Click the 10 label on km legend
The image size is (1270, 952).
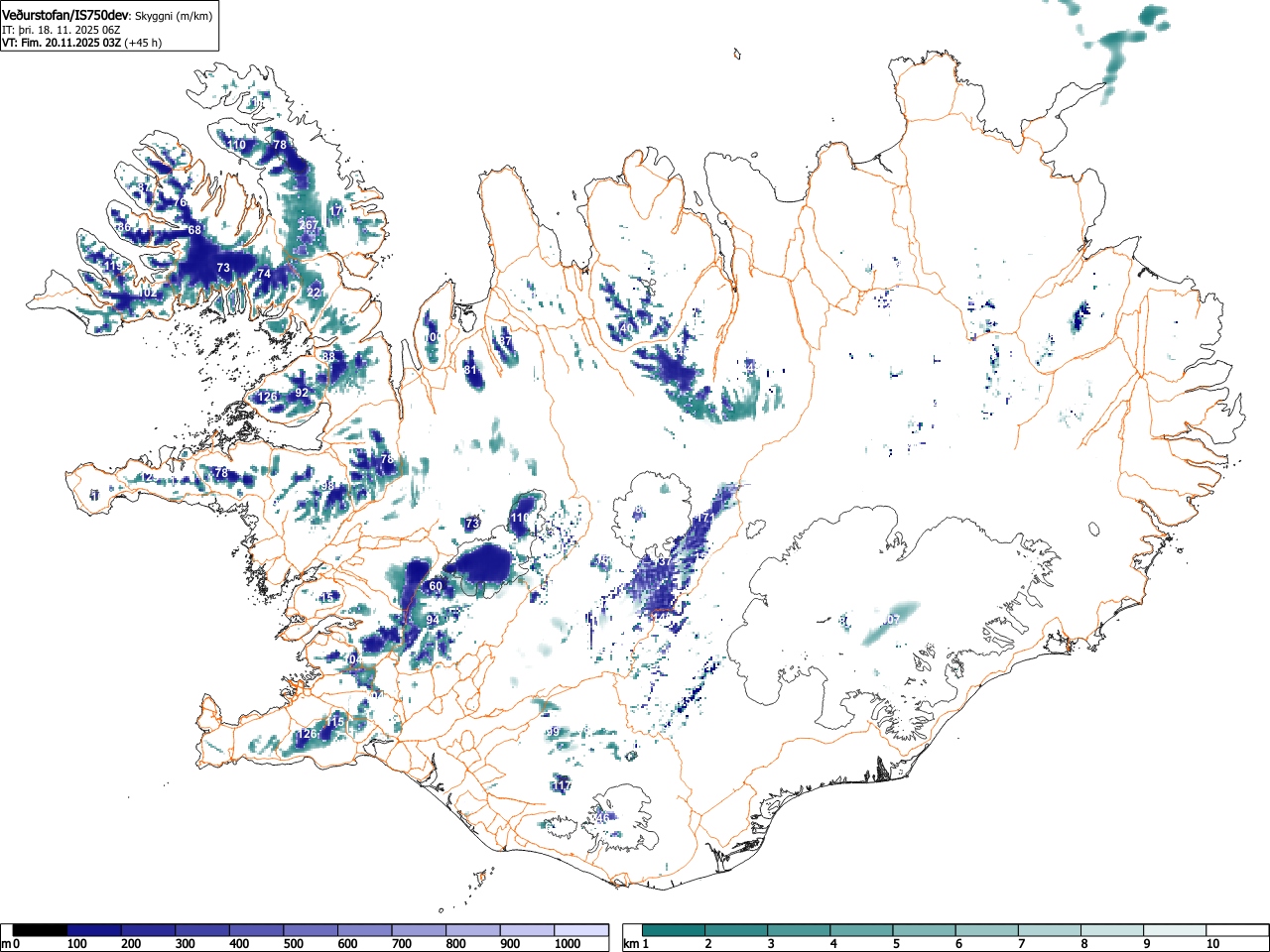1212,944
